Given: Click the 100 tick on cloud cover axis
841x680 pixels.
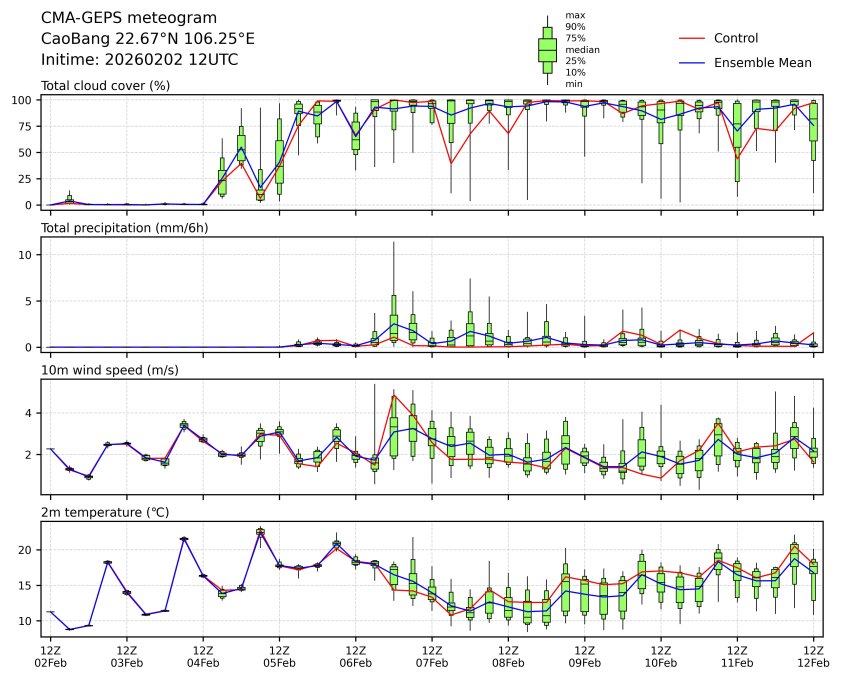Looking at the screenshot, I should (26, 100).
